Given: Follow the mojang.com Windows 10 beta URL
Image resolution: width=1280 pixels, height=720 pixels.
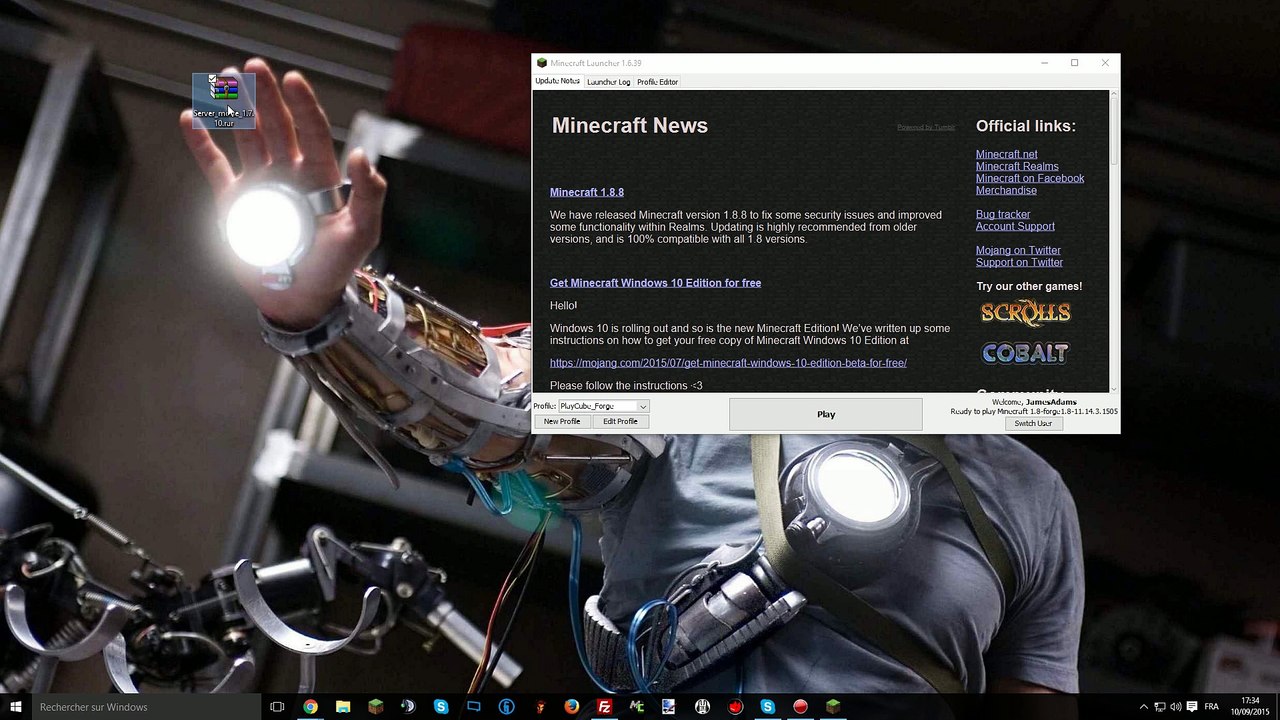Looking at the screenshot, I should click(728, 363).
